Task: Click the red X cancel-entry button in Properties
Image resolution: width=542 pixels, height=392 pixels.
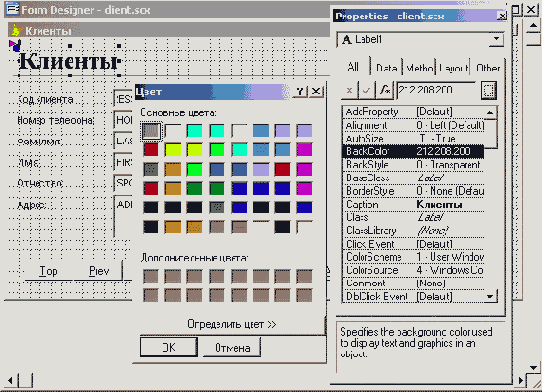Action: [349, 91]
